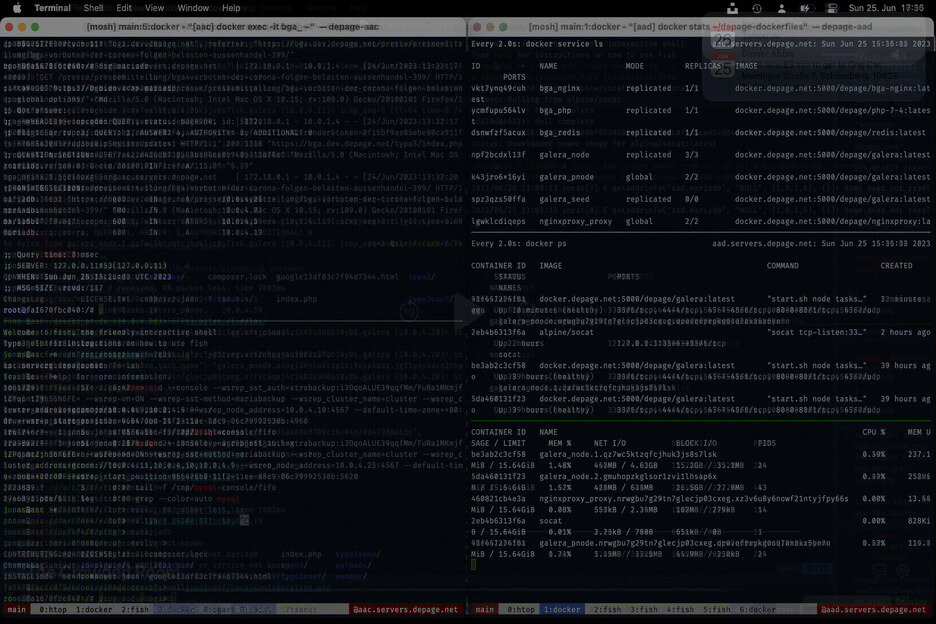Click the COMMAND column header in docker ps

tap(783, 266)
